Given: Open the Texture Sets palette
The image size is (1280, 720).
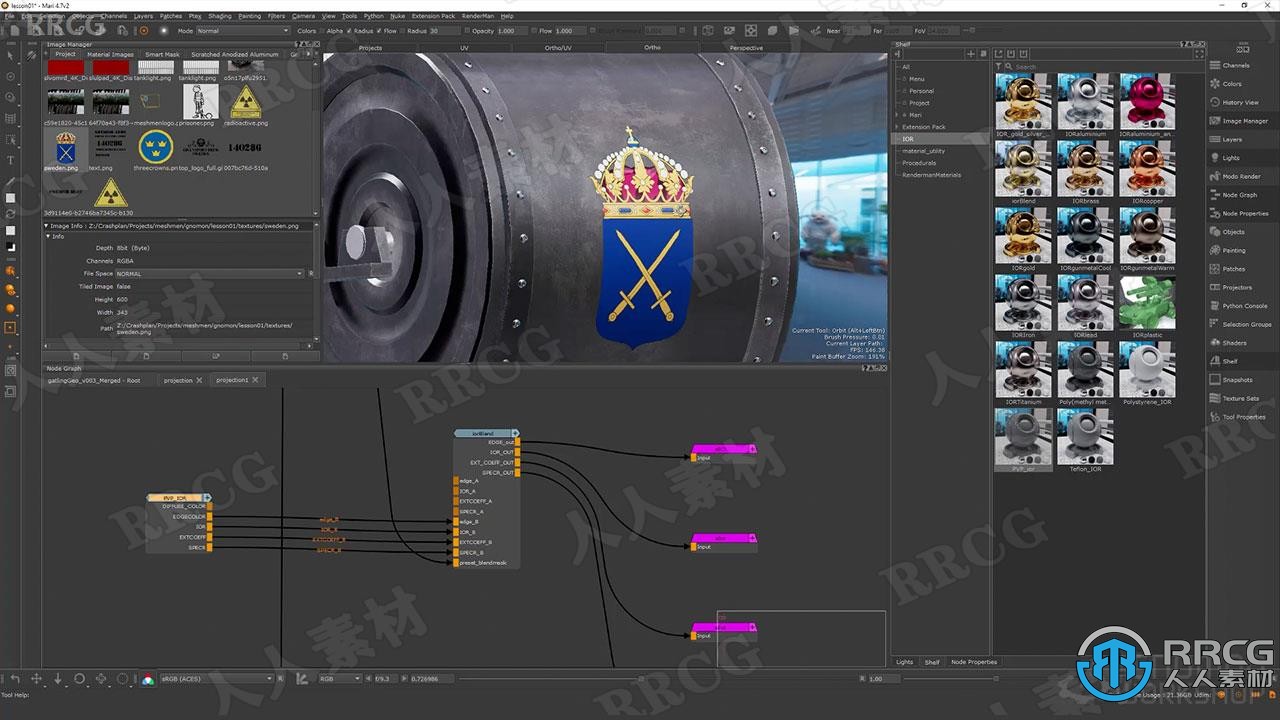Looking at the screenshot, I should point(1241,398).
